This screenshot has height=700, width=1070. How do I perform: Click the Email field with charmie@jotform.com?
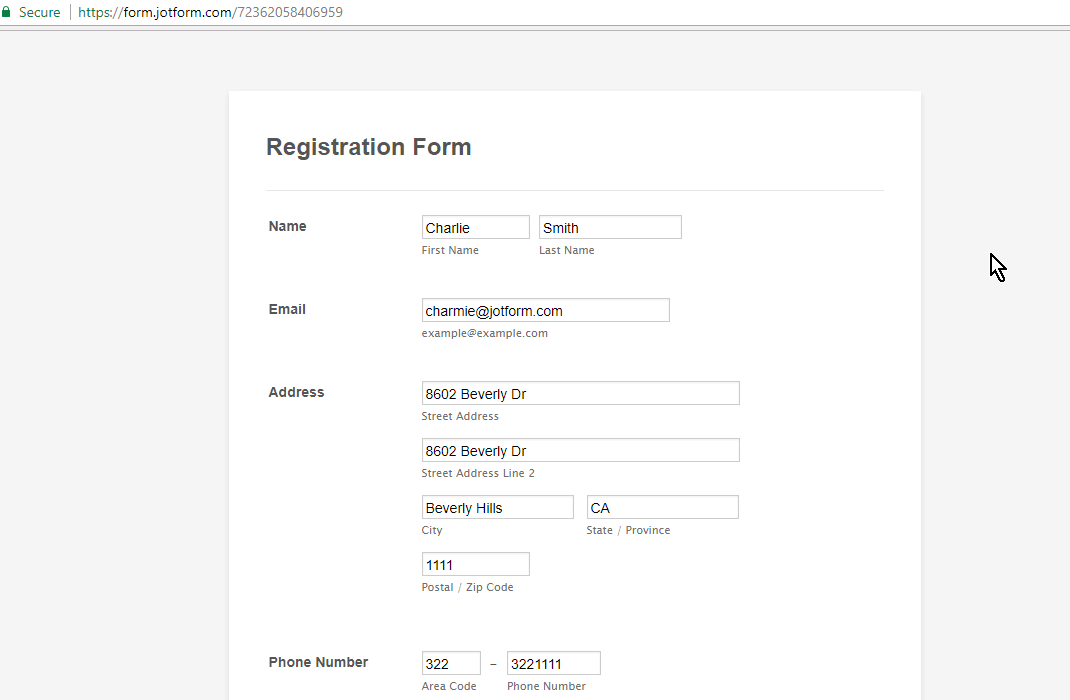[x=545, y=310]
